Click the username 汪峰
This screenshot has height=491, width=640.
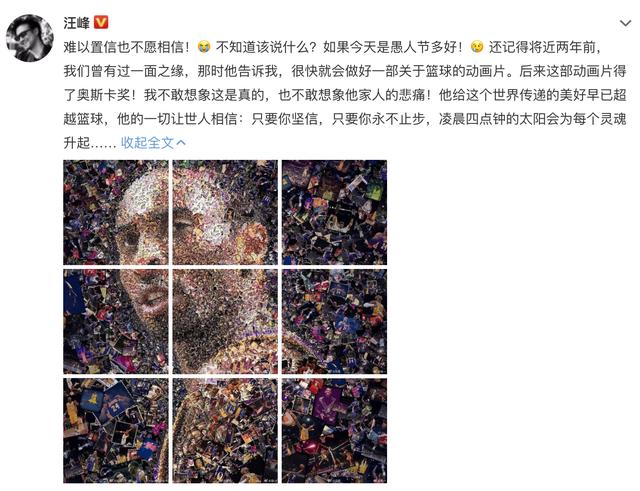(76, 23)
